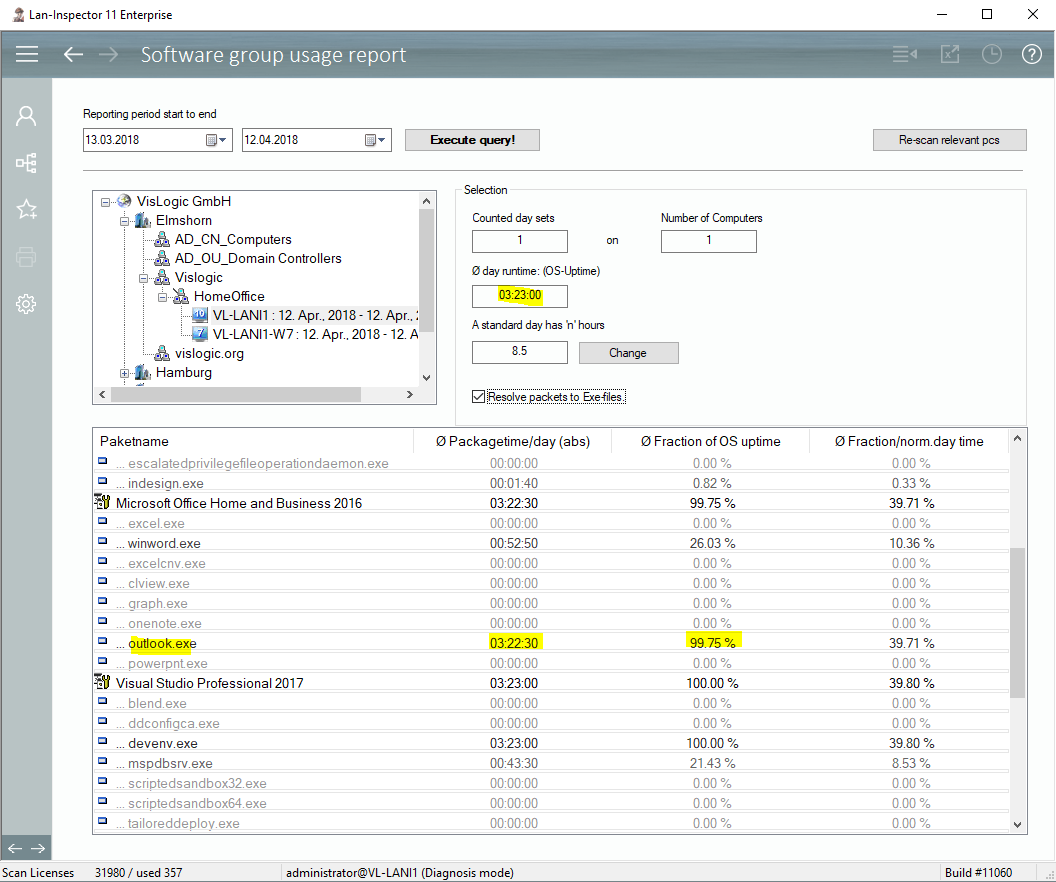Click the history clock icon in header
This screenshot has height=882, width=1056.
pyautogui.click(x=990, y=54)
